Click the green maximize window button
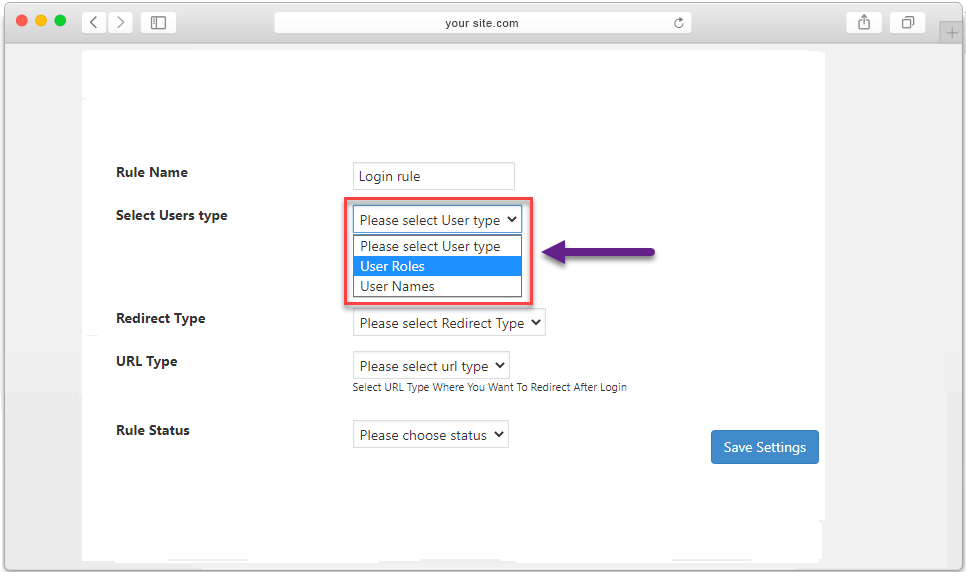Image resolution: width=966 pixels, height=572 pixels. point(60,20)
